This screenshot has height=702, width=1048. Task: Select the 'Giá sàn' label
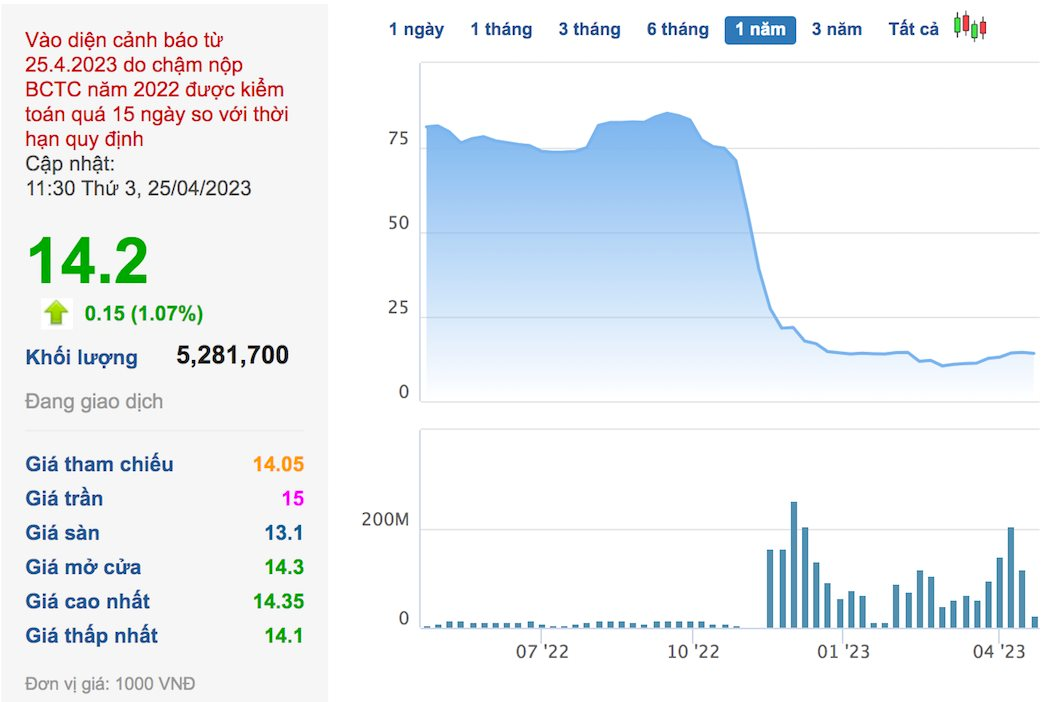pos(62,533)
